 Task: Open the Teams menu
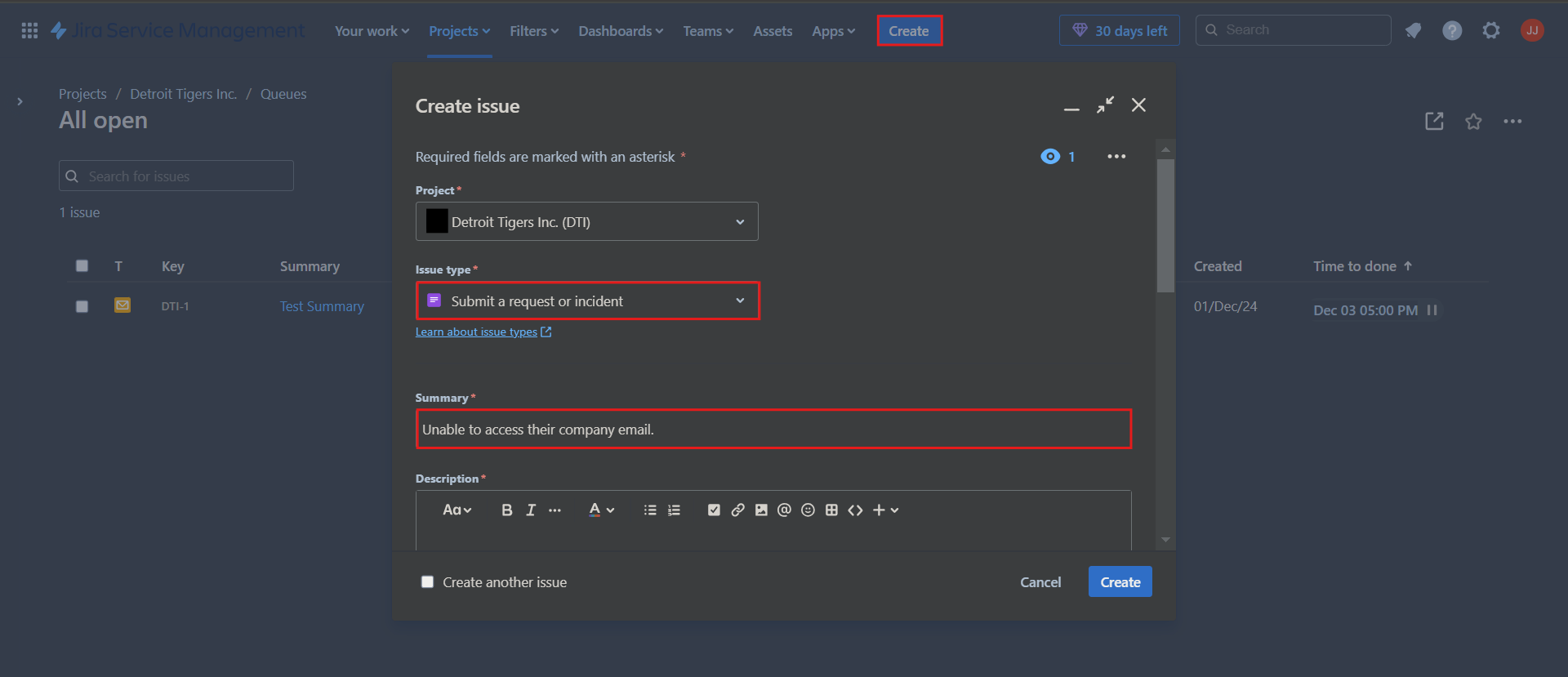pyautogui.click(x=708, y=31)
